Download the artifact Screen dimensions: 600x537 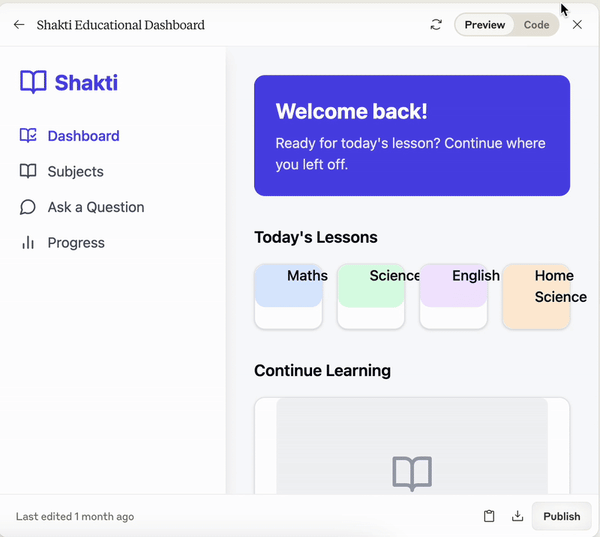tap(517, 516)
